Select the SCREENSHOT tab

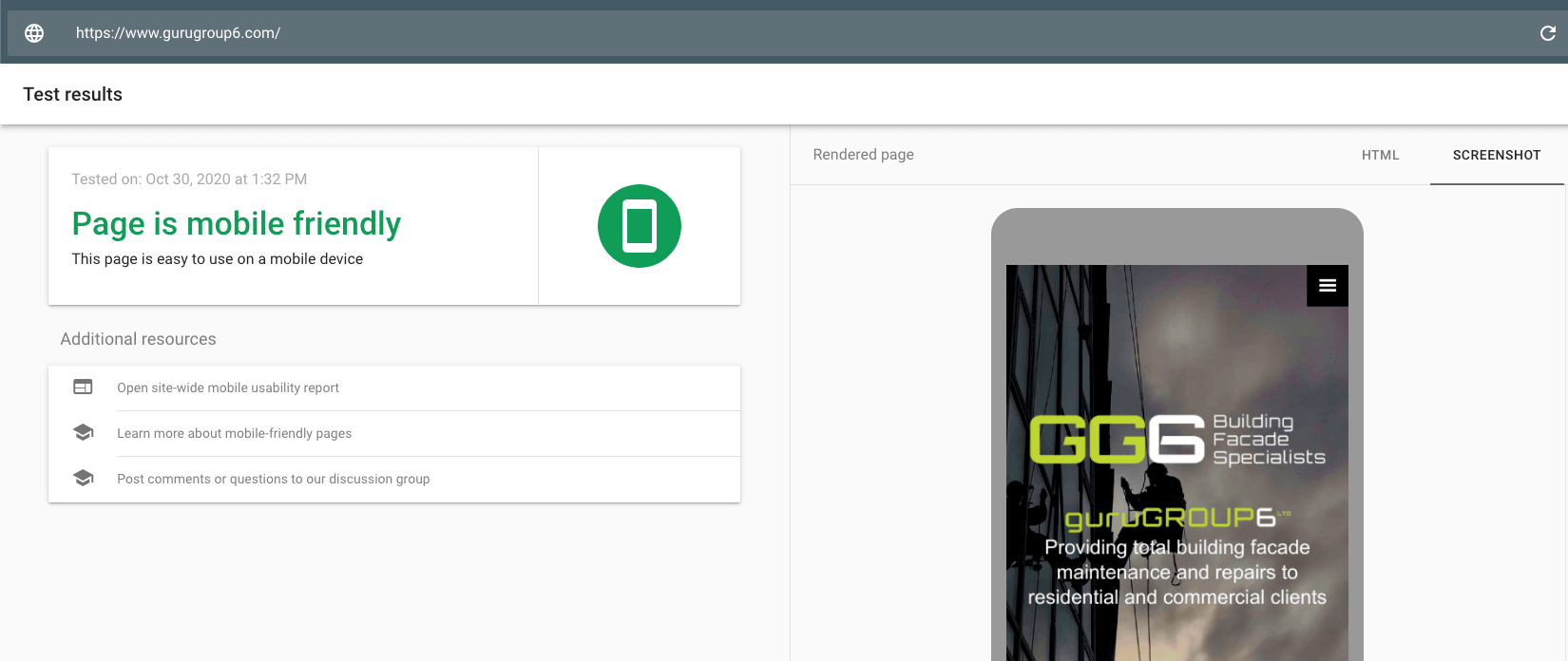click(1497, 155)
